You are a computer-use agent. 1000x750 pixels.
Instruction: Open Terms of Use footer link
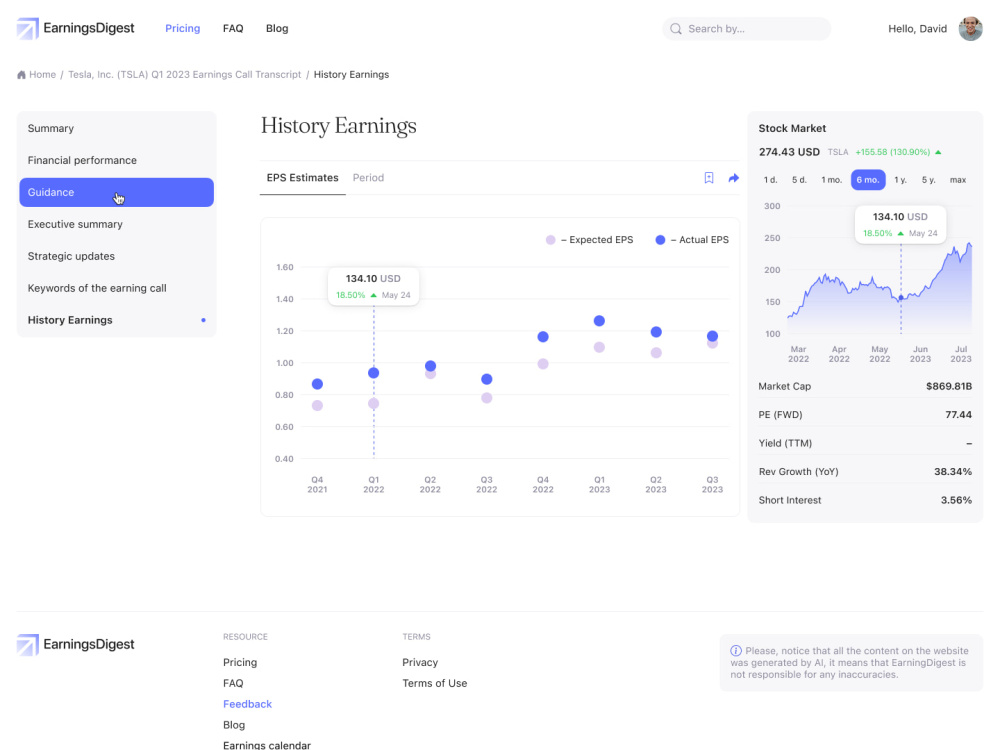(434, 683)
